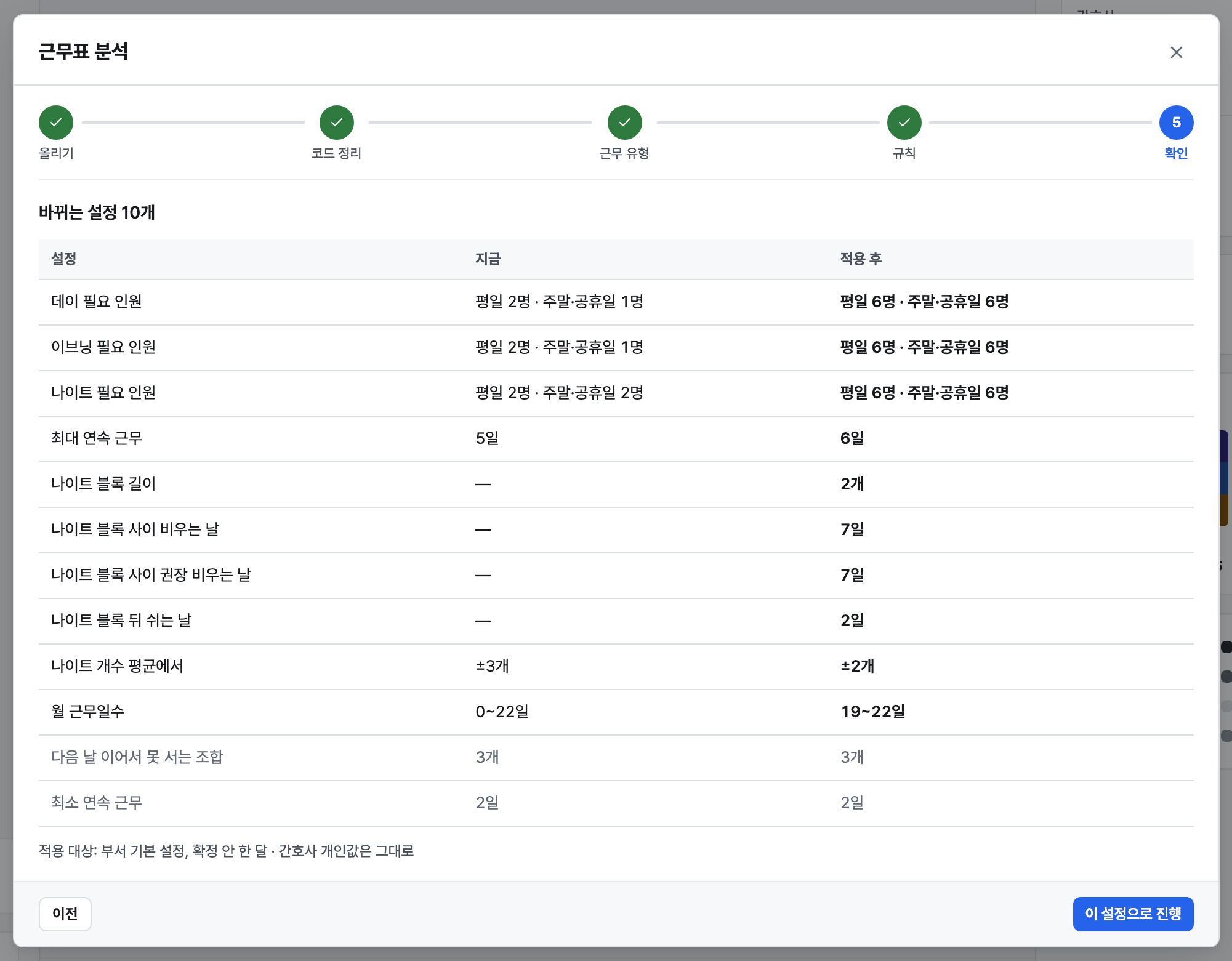The image size is (1232, 961).
Task: Click the 지금 column header
Action: click(x=488, y=259)
